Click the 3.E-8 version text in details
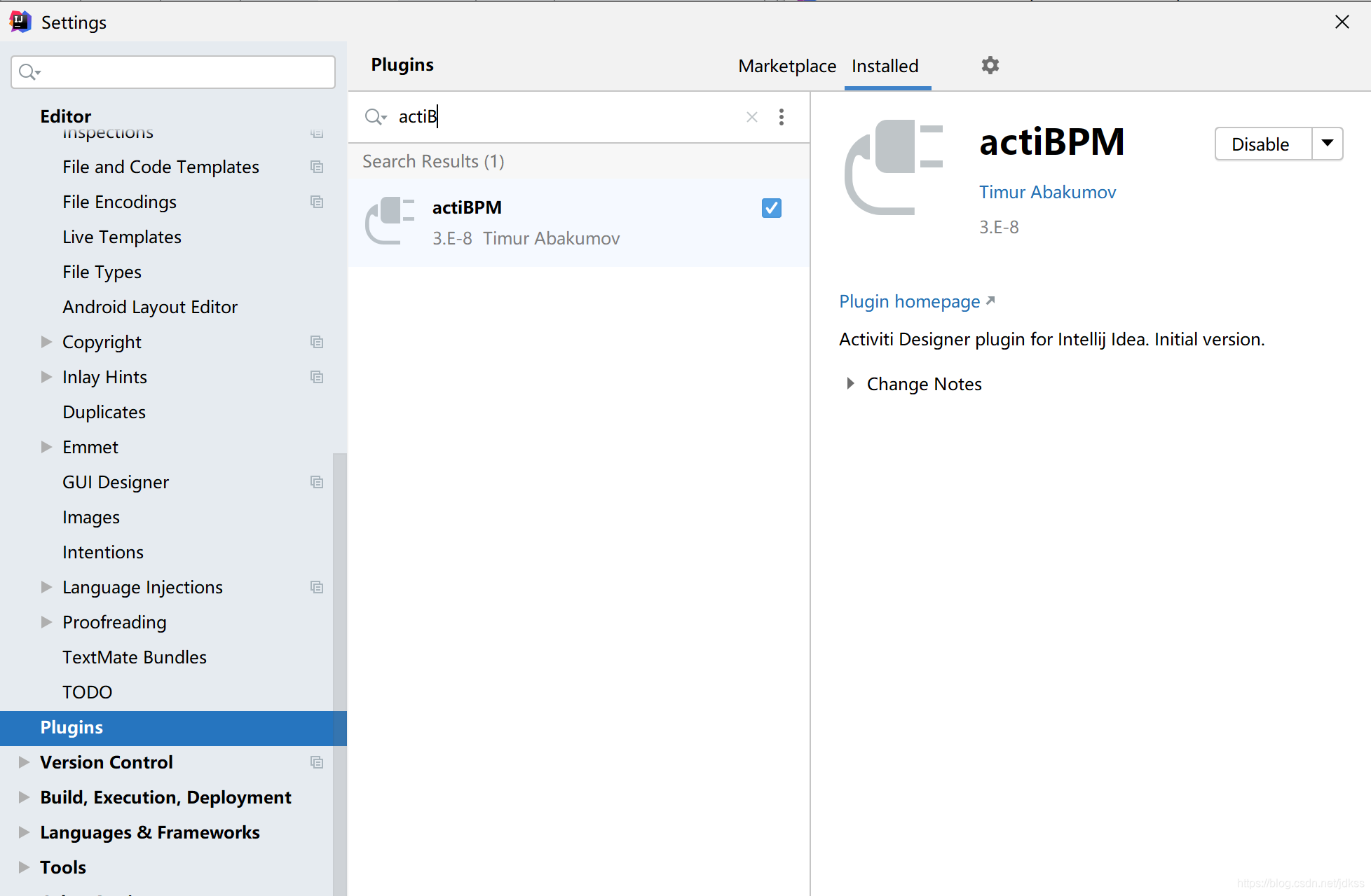This screenshot has height=896, width=1371. click(x=999, y=227)
